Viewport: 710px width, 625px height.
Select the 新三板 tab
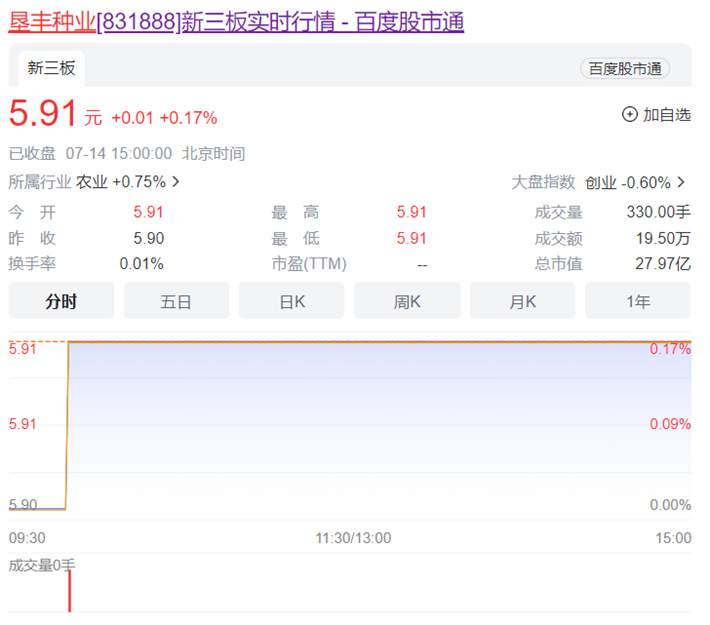coord(51,68)
